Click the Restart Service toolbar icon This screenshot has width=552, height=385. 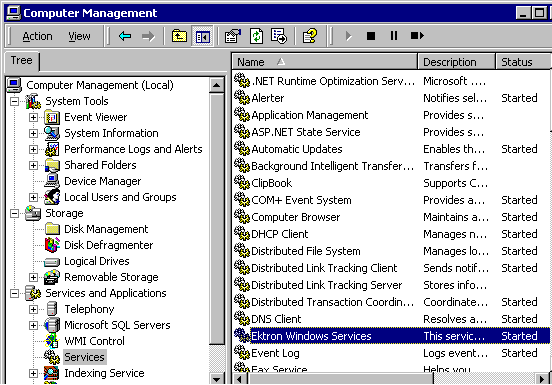pyautogui.click(x=417, y=36)
